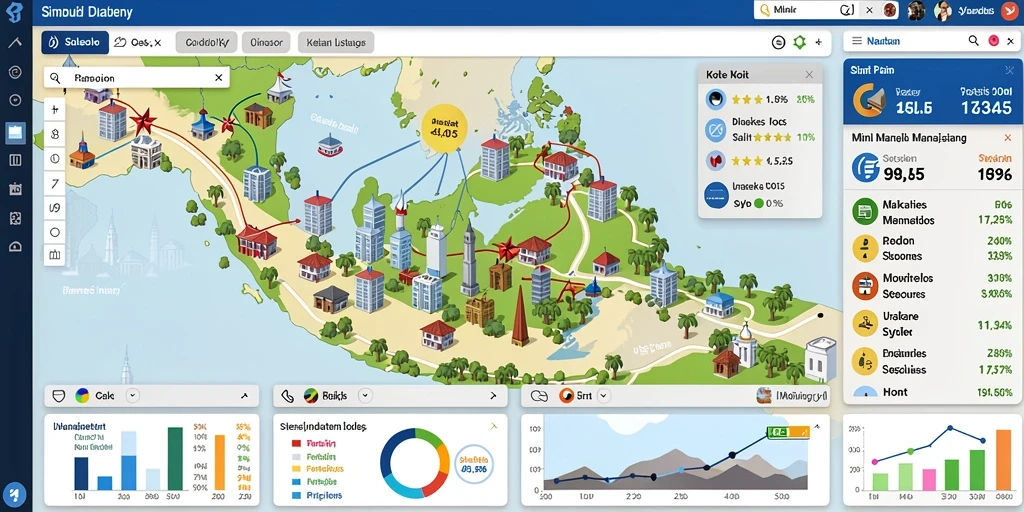Click the circle tool in map toolbar
This screenshot has height=512, width=1024.
55,232
